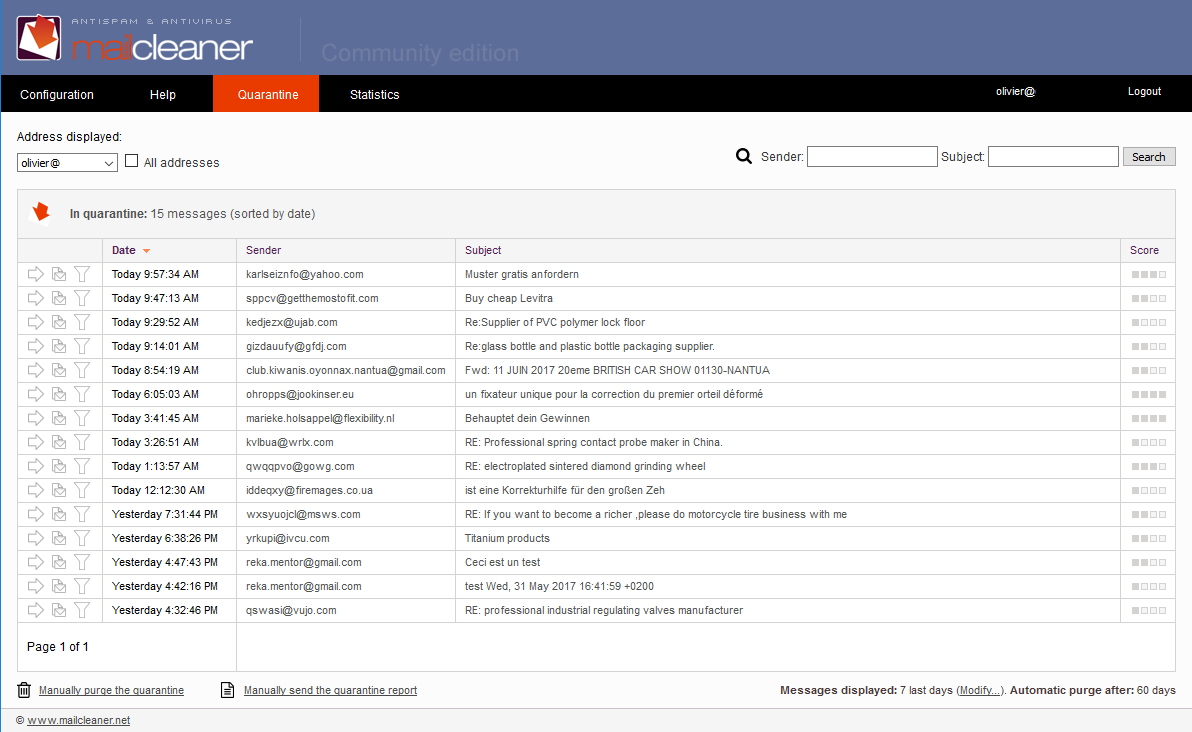
Task: Switch to the Statistics tab
Action: (x=375, y=94)
